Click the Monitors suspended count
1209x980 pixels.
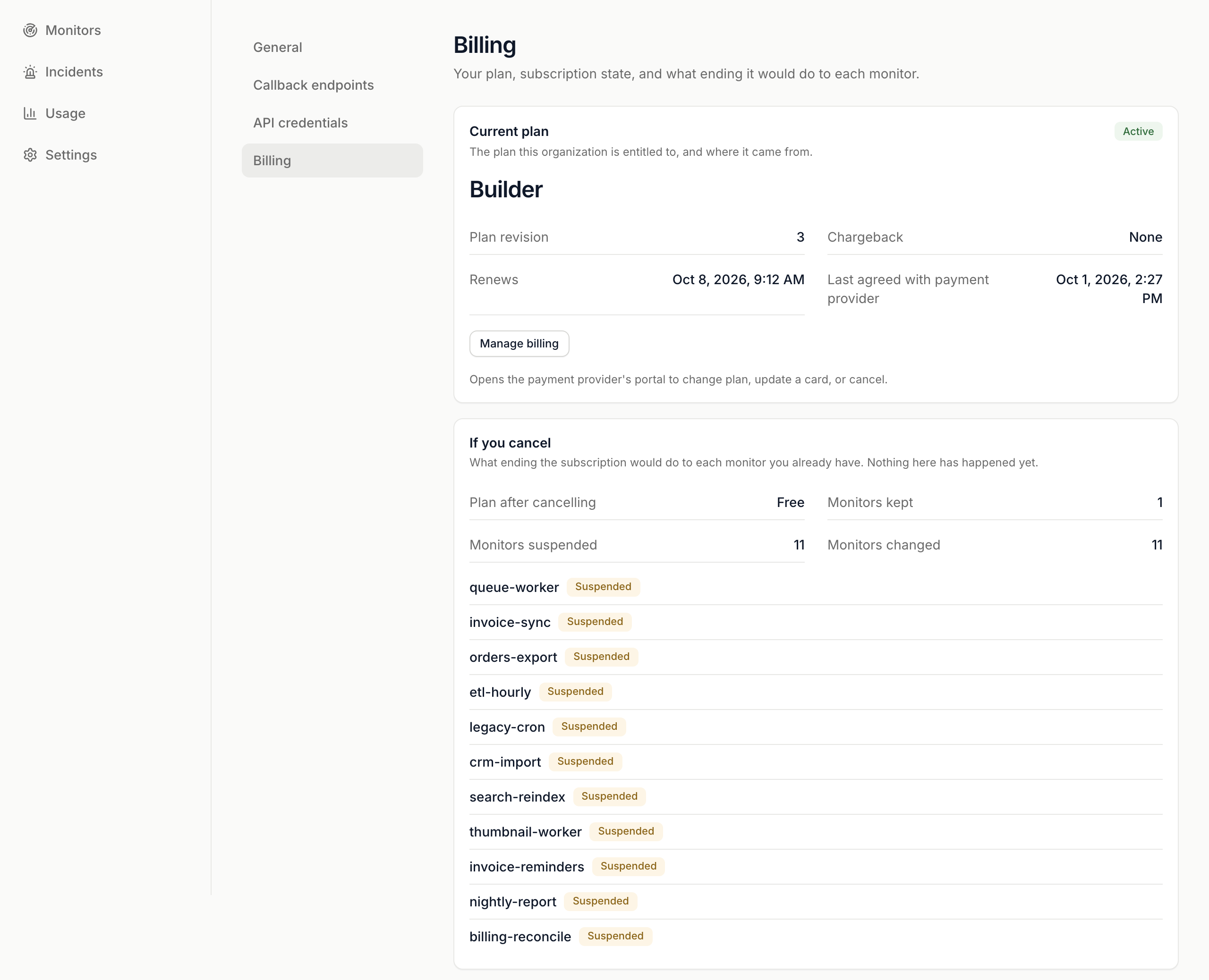click(799, 545)
